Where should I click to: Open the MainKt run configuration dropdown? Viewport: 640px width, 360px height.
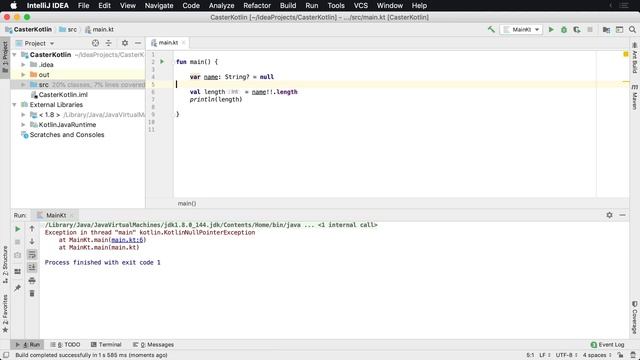(x=521, y=29)
